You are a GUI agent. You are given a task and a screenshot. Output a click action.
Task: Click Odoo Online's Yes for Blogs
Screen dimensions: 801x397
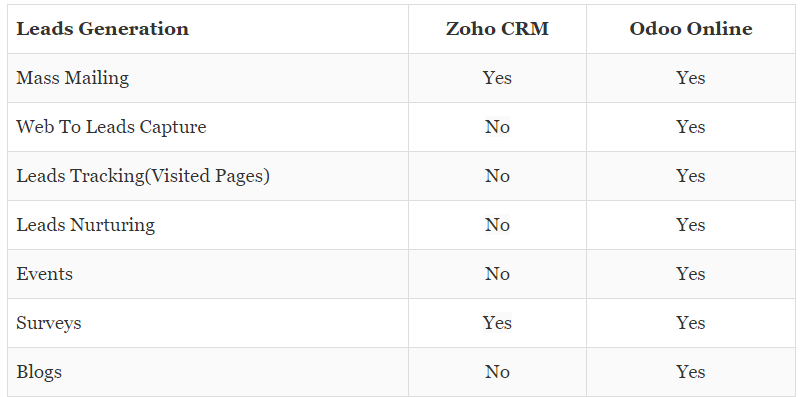coord(691,372)
